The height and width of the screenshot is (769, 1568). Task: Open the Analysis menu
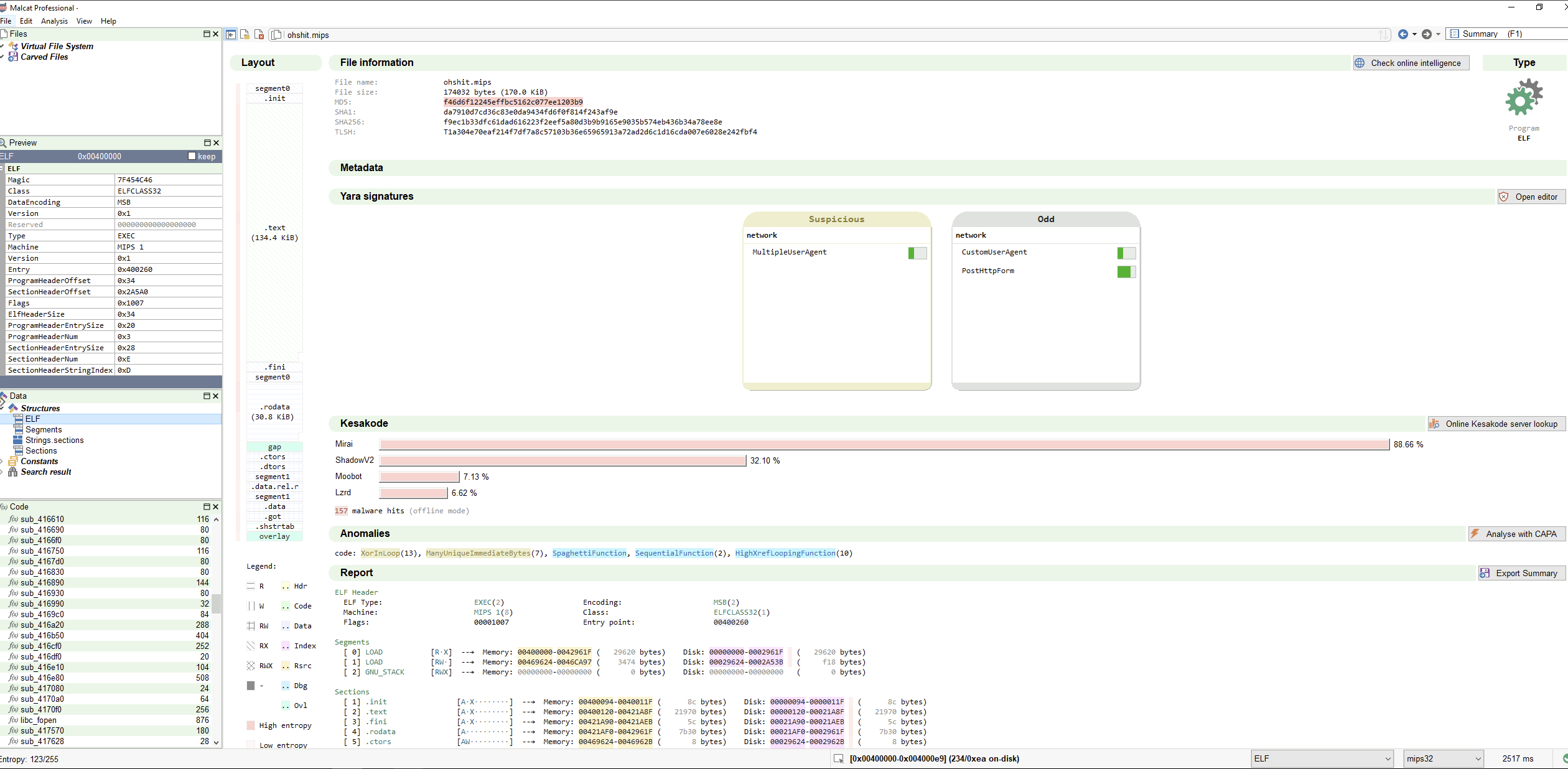click(55, 21)
